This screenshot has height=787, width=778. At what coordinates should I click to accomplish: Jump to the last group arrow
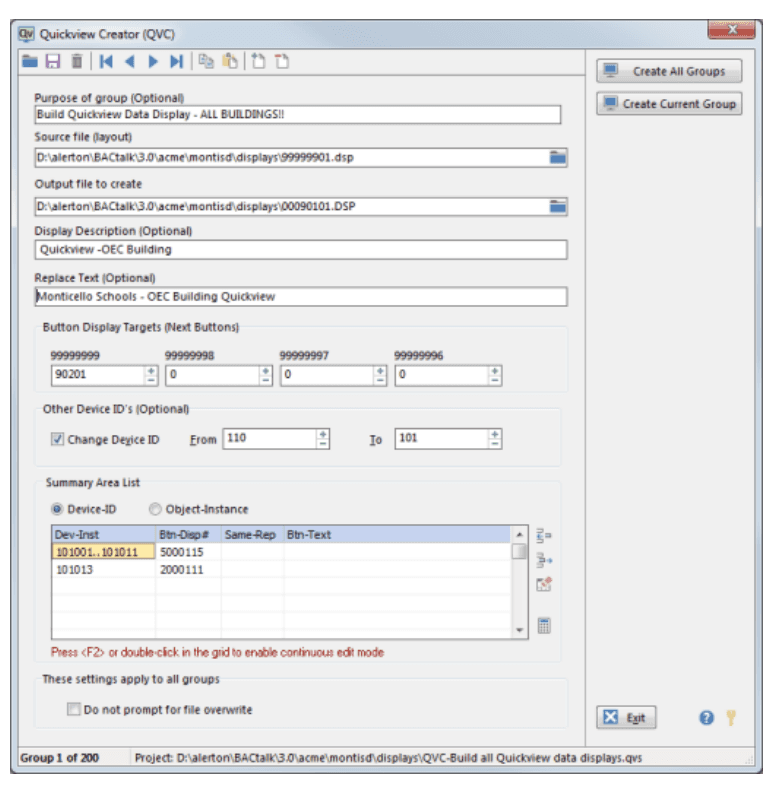click(x=176, y=62)
